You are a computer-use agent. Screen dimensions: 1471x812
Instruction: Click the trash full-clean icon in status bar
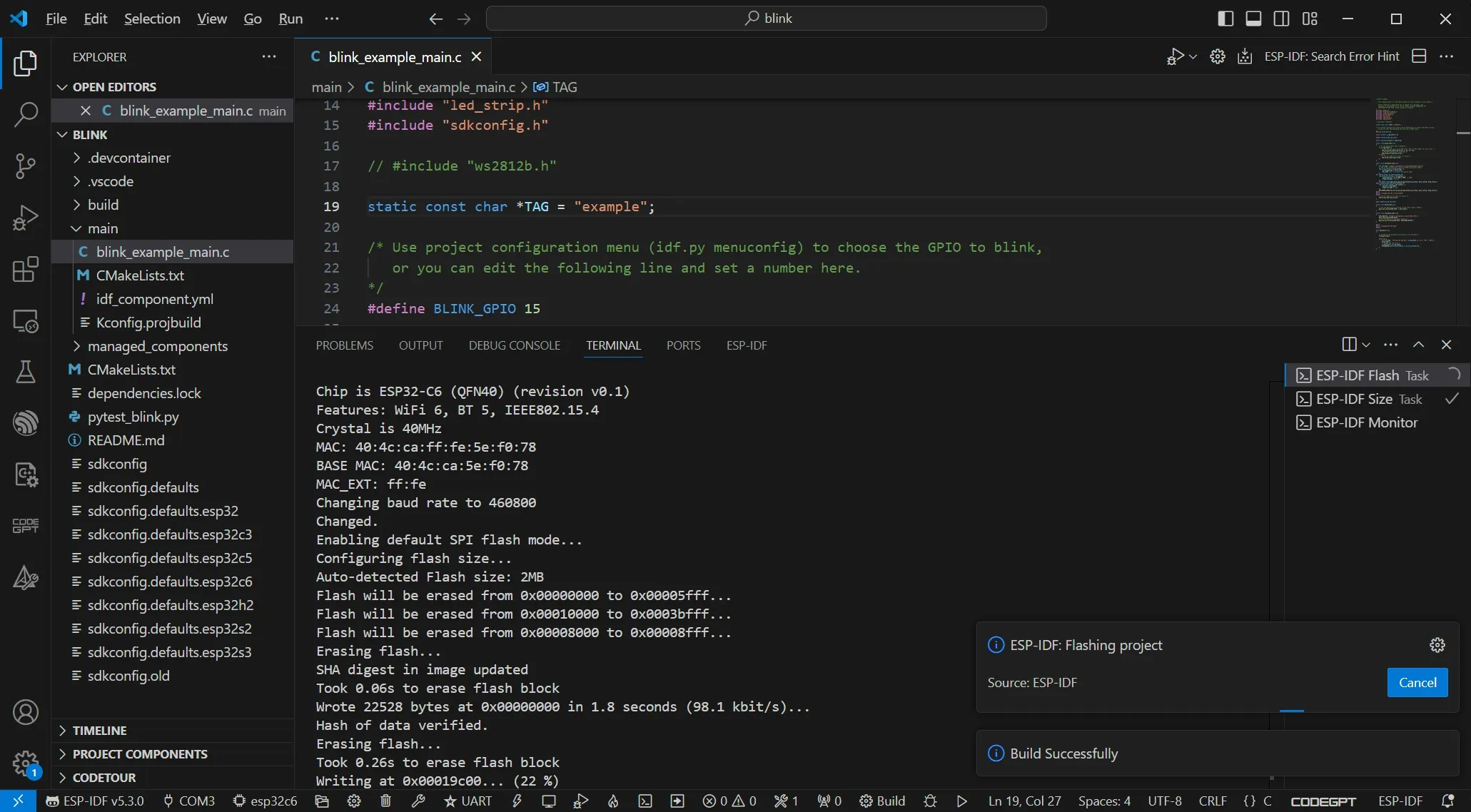point(385,801)
